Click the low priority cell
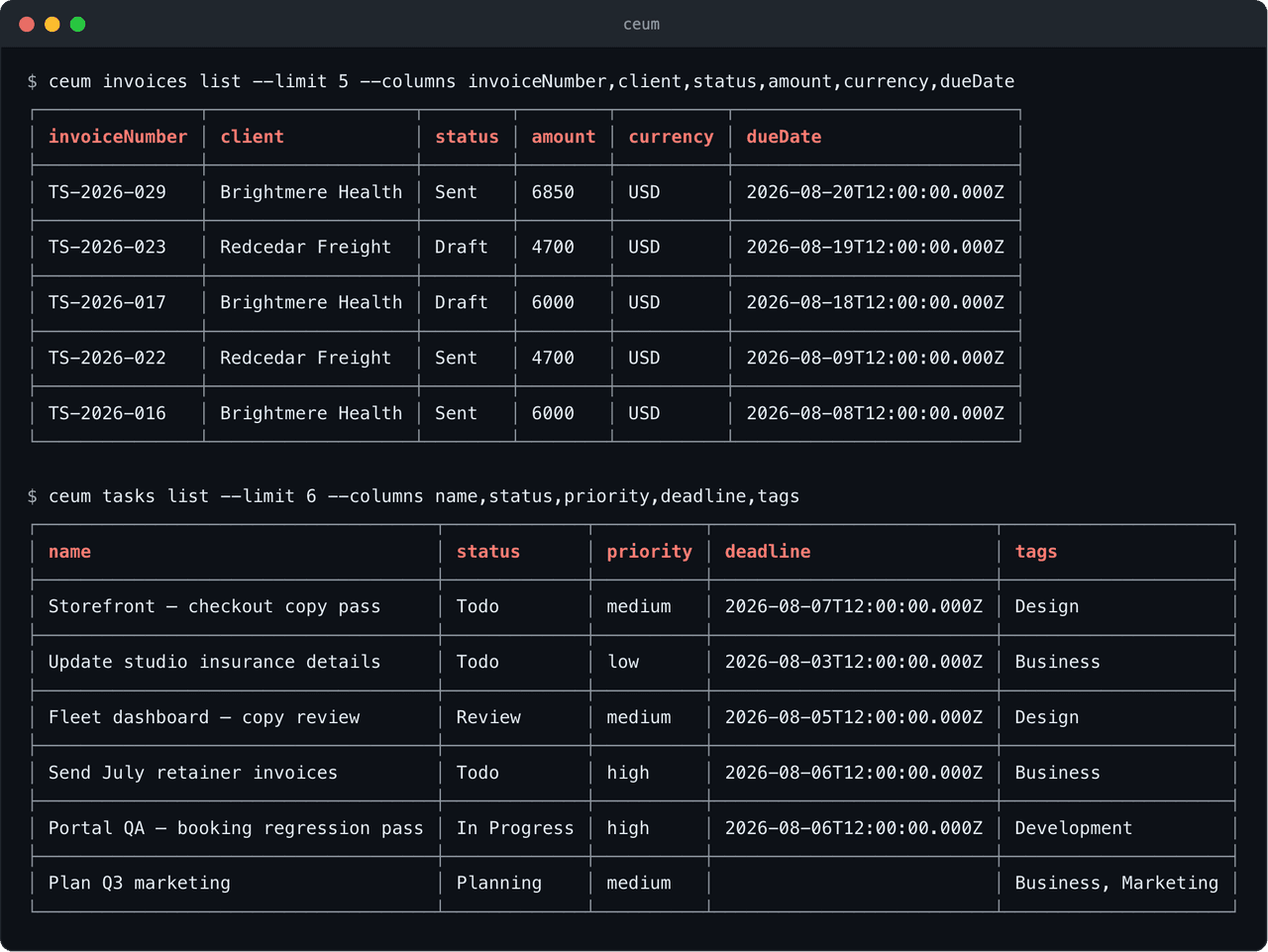The width and height of the screenshot is (1268, 952). (x=623, y=662)
